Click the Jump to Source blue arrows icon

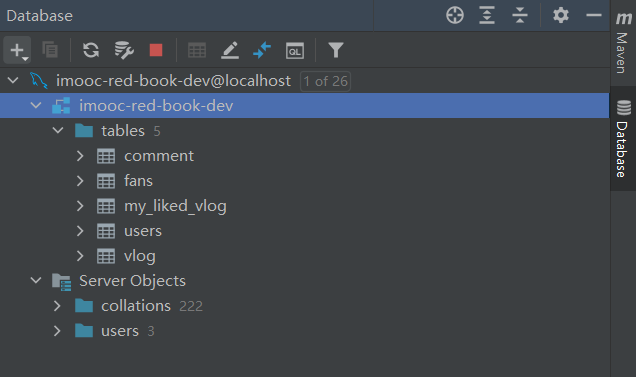pos(262,50)
